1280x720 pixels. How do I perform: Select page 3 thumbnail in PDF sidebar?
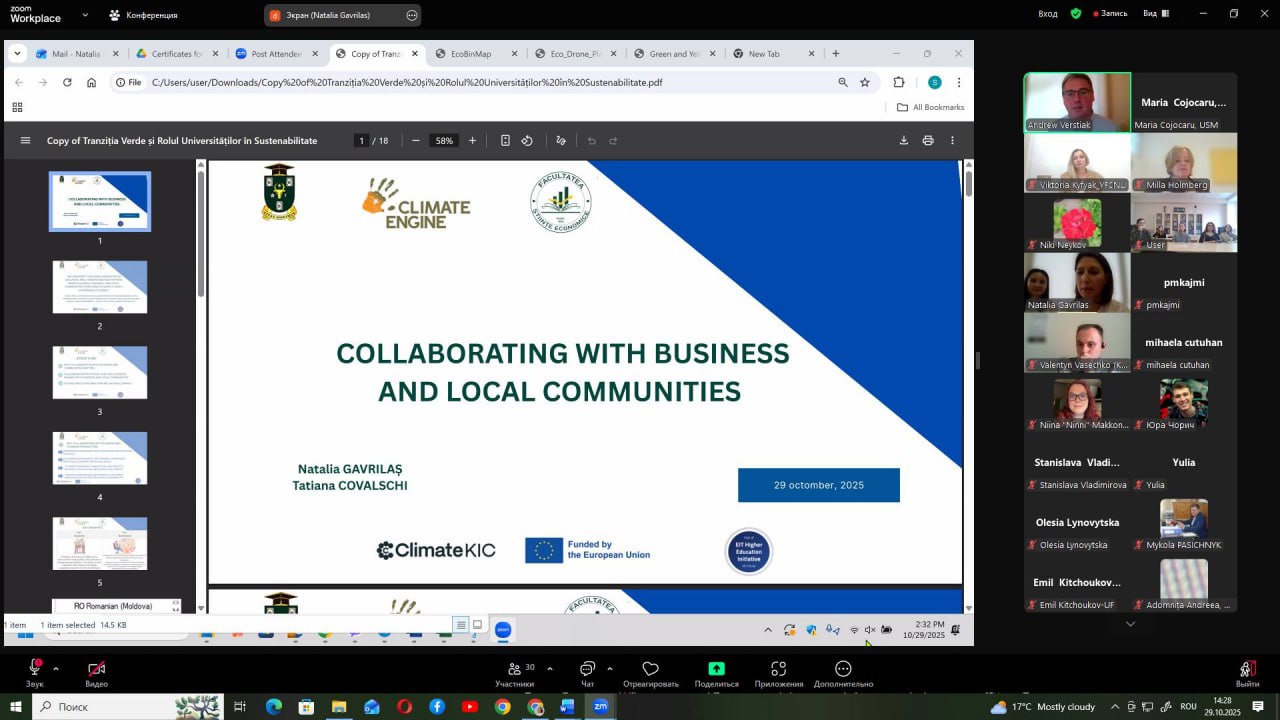pos(100,373)
